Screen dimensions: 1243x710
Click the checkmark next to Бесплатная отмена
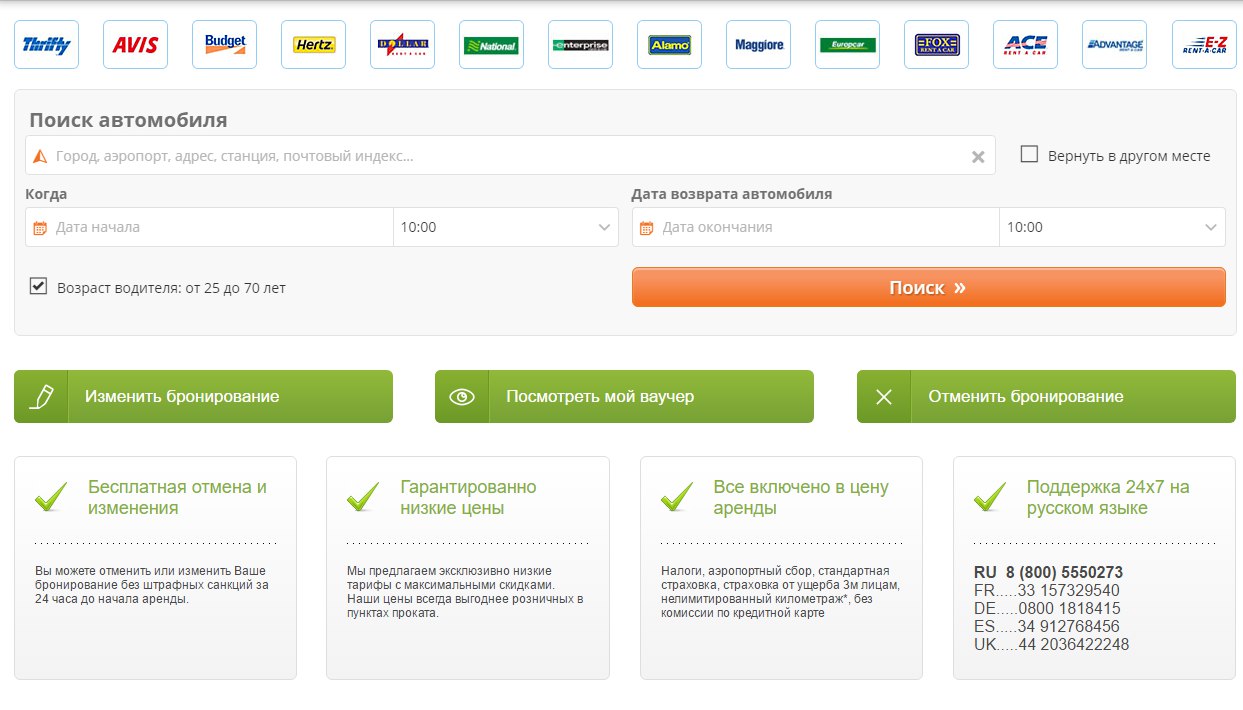tap(51, 496)
